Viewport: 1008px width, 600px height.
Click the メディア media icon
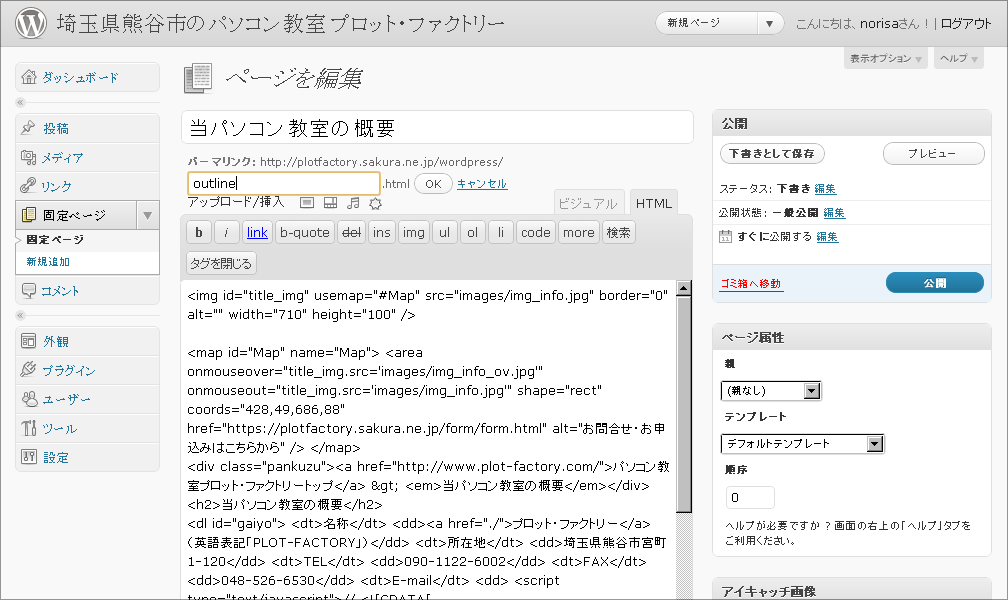point(28,157)
